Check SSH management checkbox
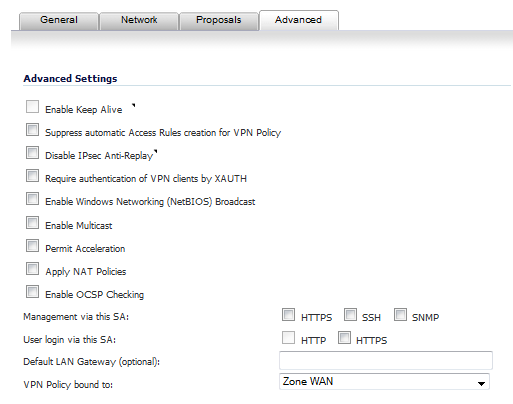 (350, 315)
